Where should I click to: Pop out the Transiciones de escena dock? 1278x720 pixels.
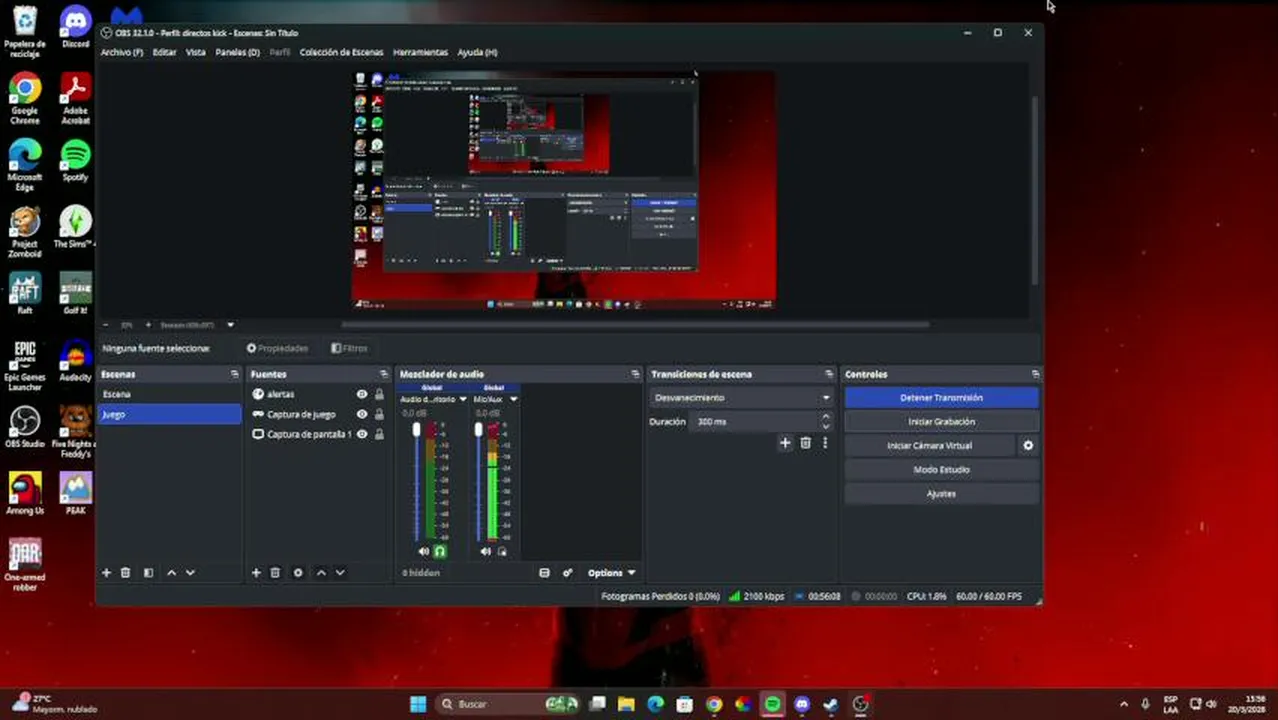point(828,374)
